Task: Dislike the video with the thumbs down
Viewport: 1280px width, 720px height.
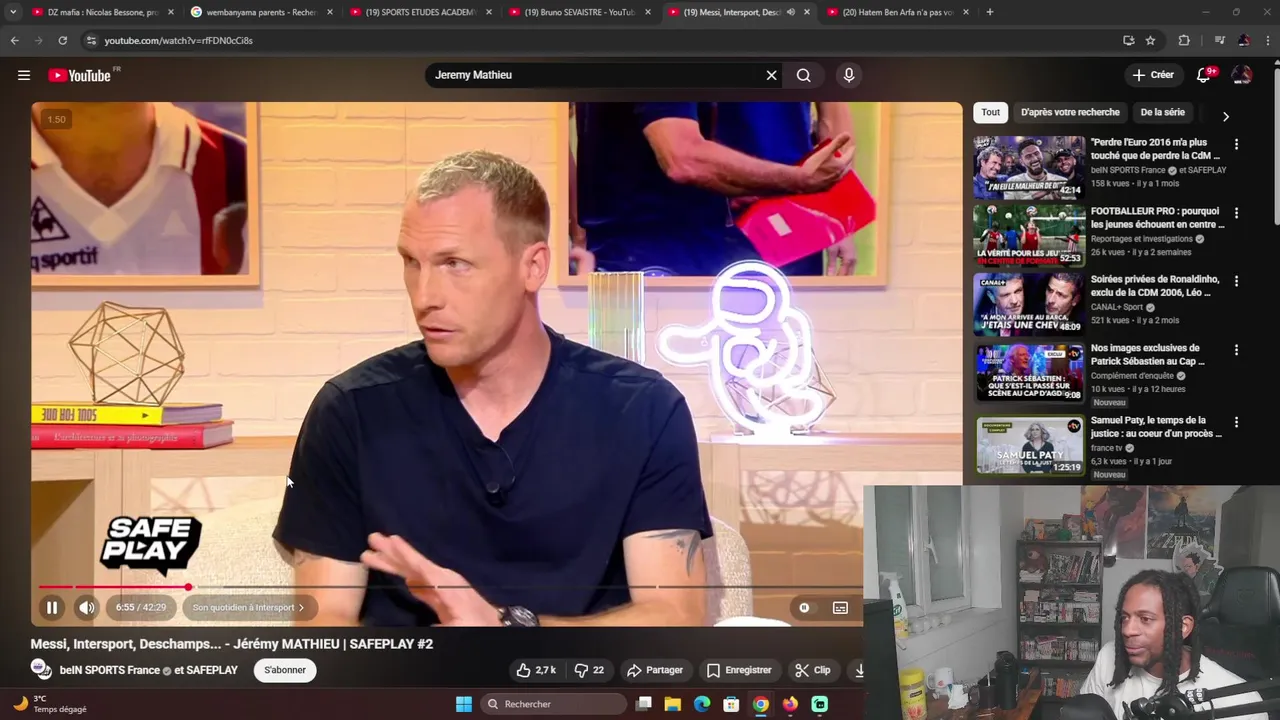Action: (x=589, y=670)
